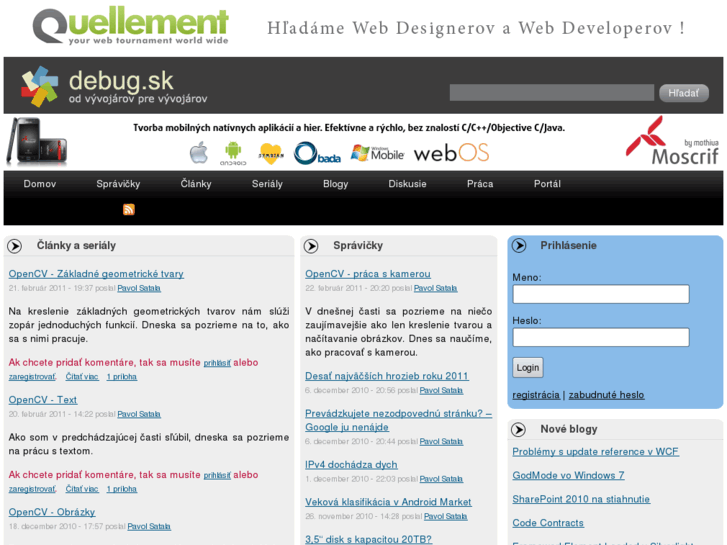Click the Login button
Viewport: 727px width, 545px height.
(x=528, y=367)
